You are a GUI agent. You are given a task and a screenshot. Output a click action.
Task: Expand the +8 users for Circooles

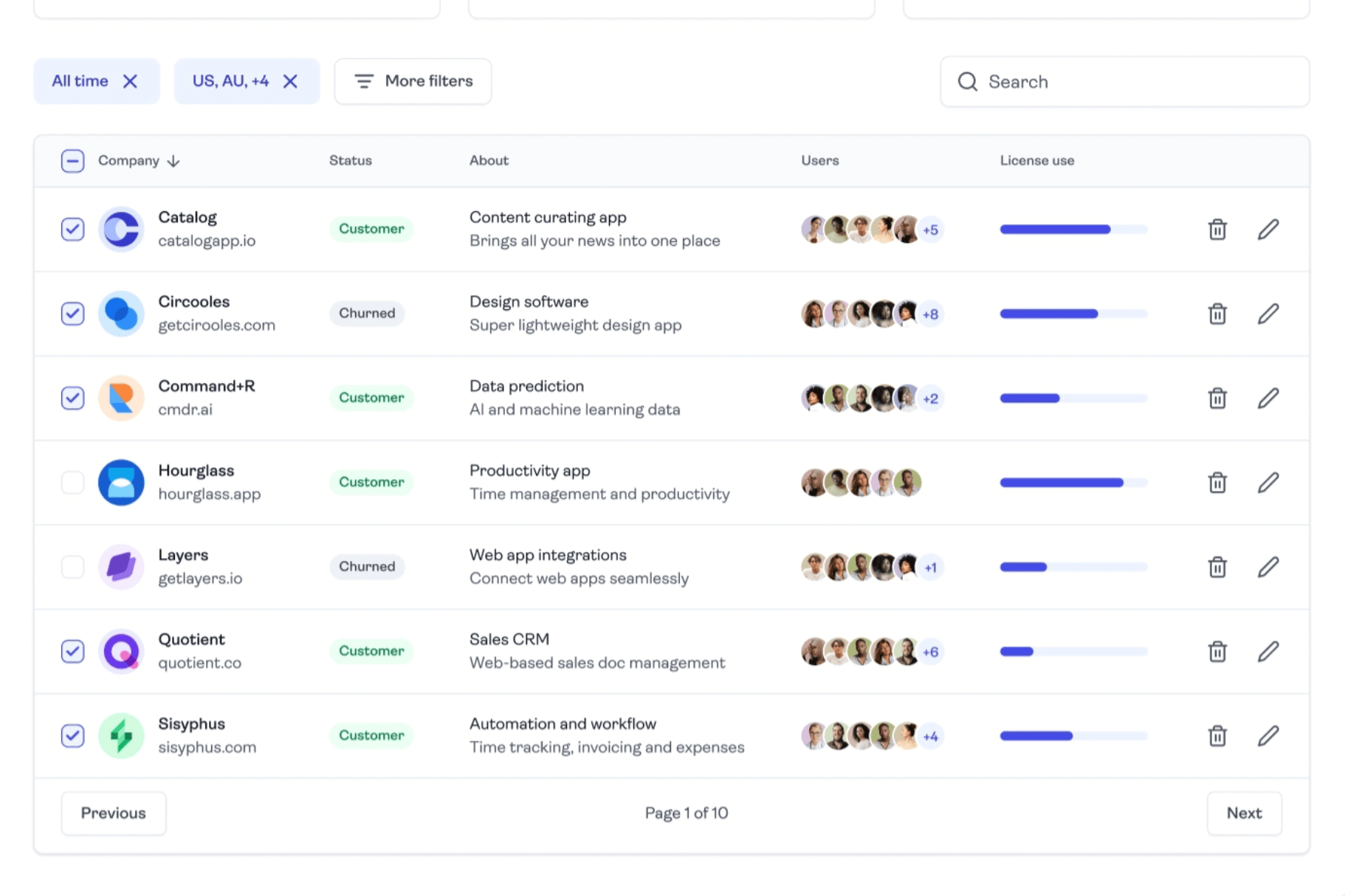tap(930, 314)
